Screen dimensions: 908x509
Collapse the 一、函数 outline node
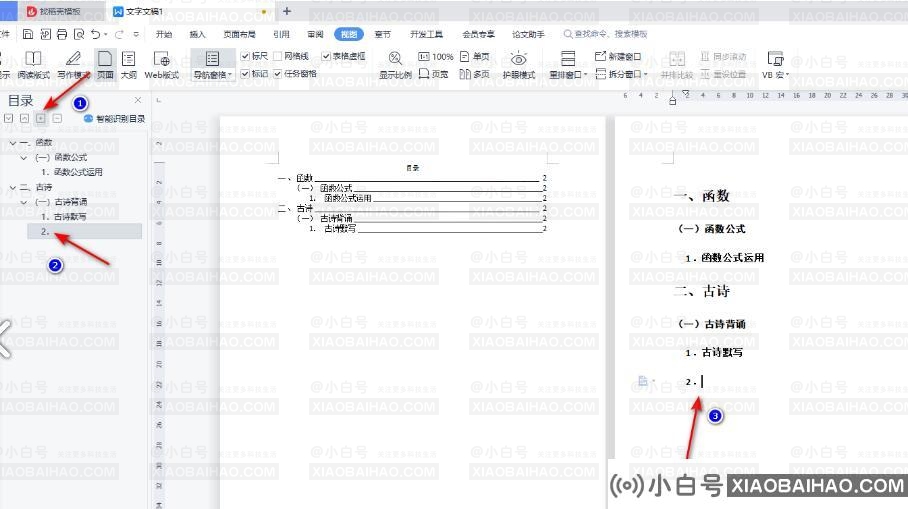13,142
